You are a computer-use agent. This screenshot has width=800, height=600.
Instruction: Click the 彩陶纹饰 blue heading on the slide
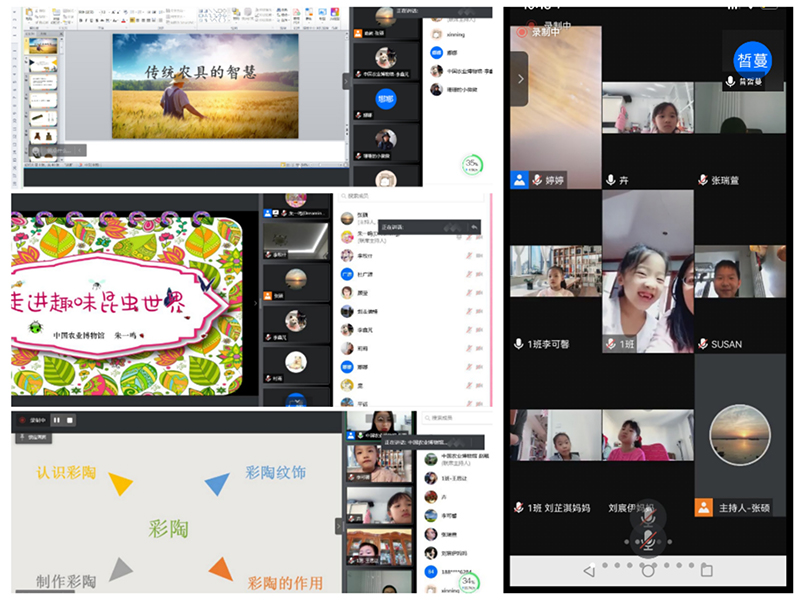click(x=276, y=473)
